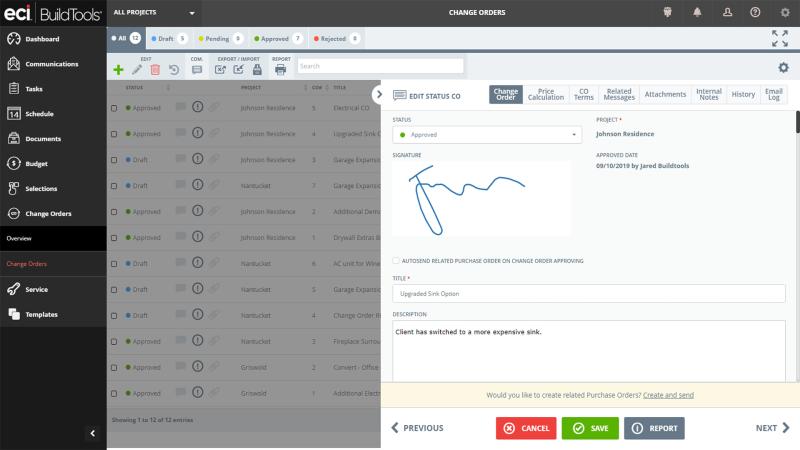Check the Fireplace Surround row checkbox
The width and height of the screenshot is (800, 450).
pos(114,342)
